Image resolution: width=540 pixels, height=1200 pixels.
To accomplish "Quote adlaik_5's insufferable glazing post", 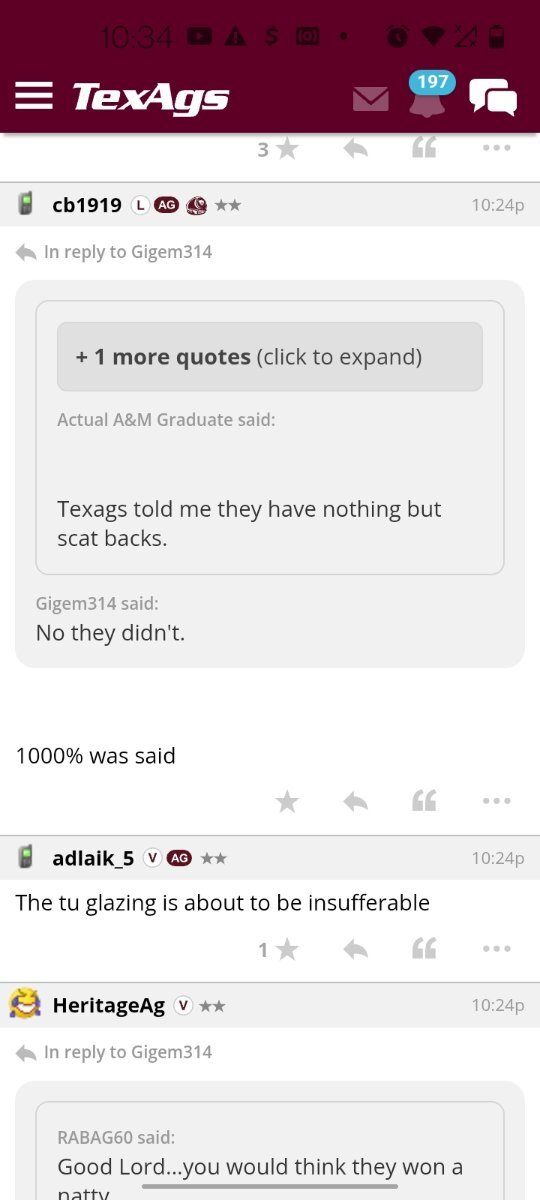I will (x=424, y=949).
